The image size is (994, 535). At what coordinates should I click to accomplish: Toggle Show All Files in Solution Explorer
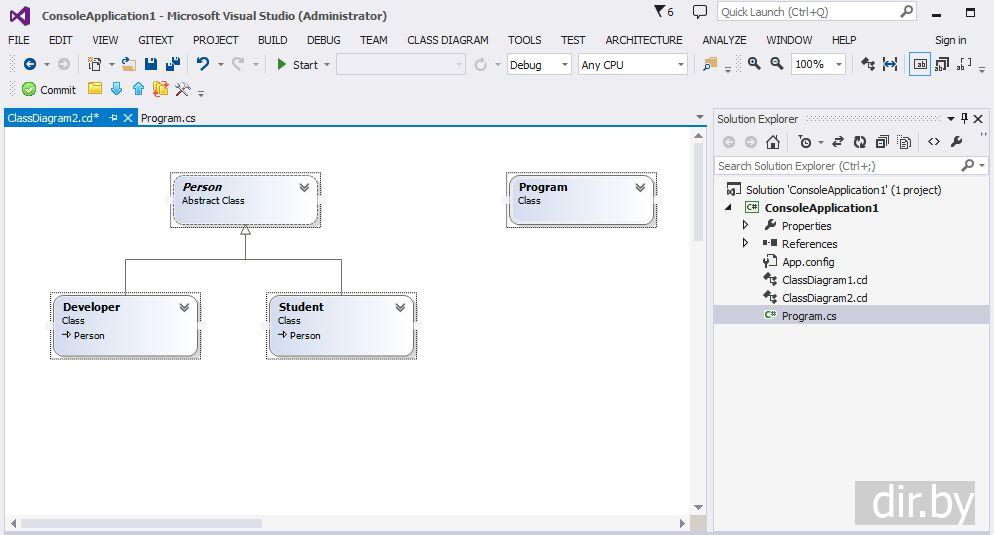pos(903,142)
